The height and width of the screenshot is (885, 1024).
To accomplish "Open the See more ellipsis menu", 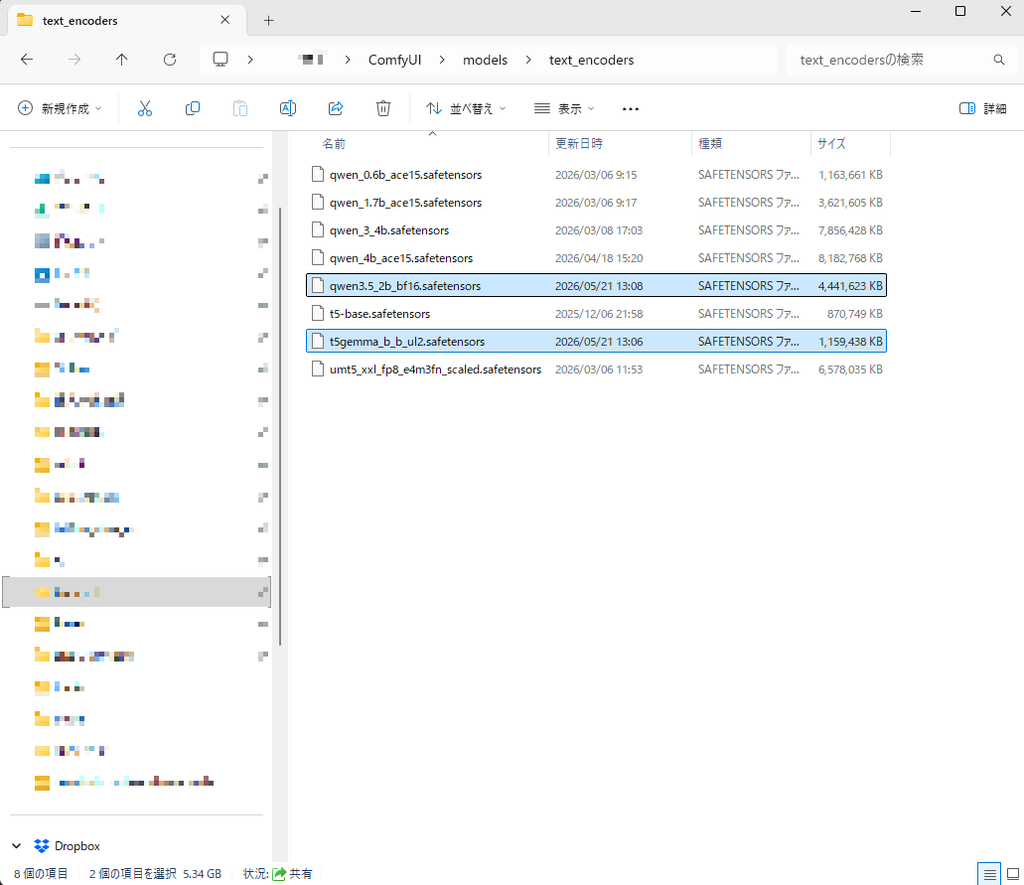I will [x=630, y=109].
